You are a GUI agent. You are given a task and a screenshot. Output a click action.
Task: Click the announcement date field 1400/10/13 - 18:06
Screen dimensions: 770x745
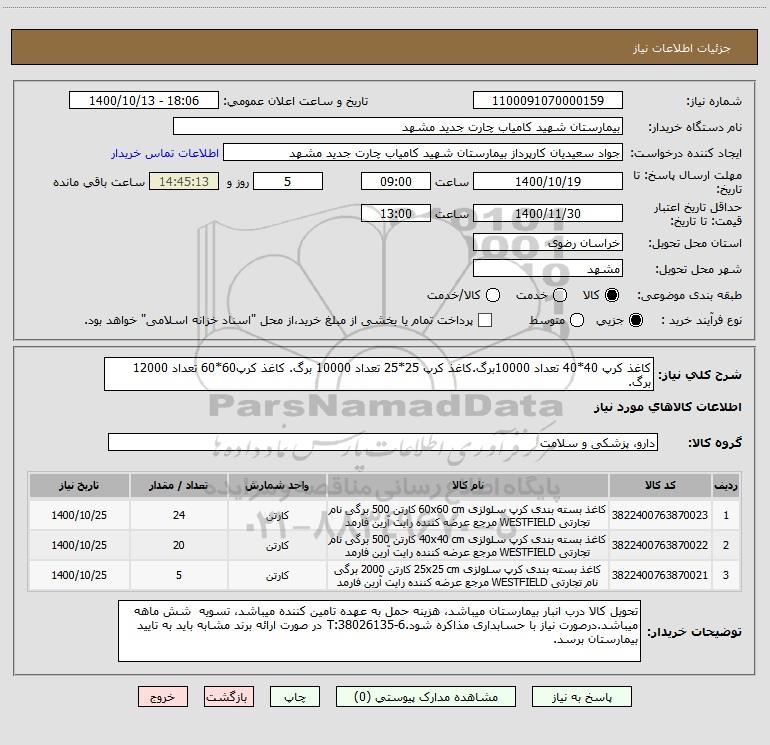pyautogui.click(x=144, y=101)
